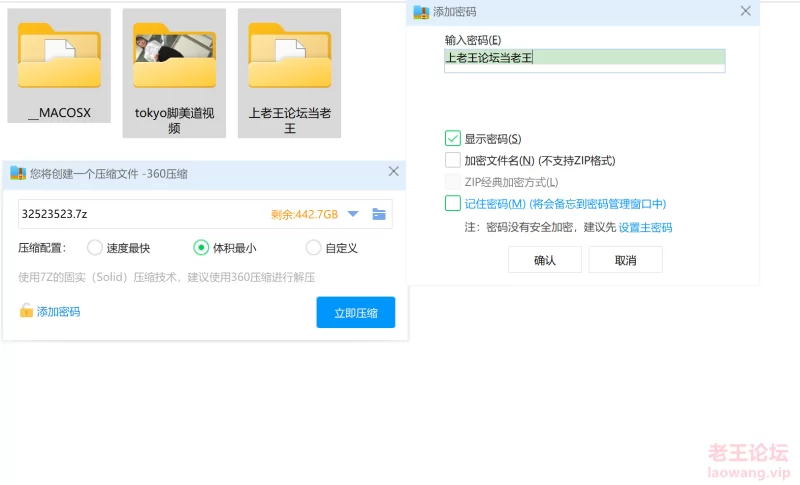Close the 添加密码 dialog
The image size is (800, 485).
point(745,11)
